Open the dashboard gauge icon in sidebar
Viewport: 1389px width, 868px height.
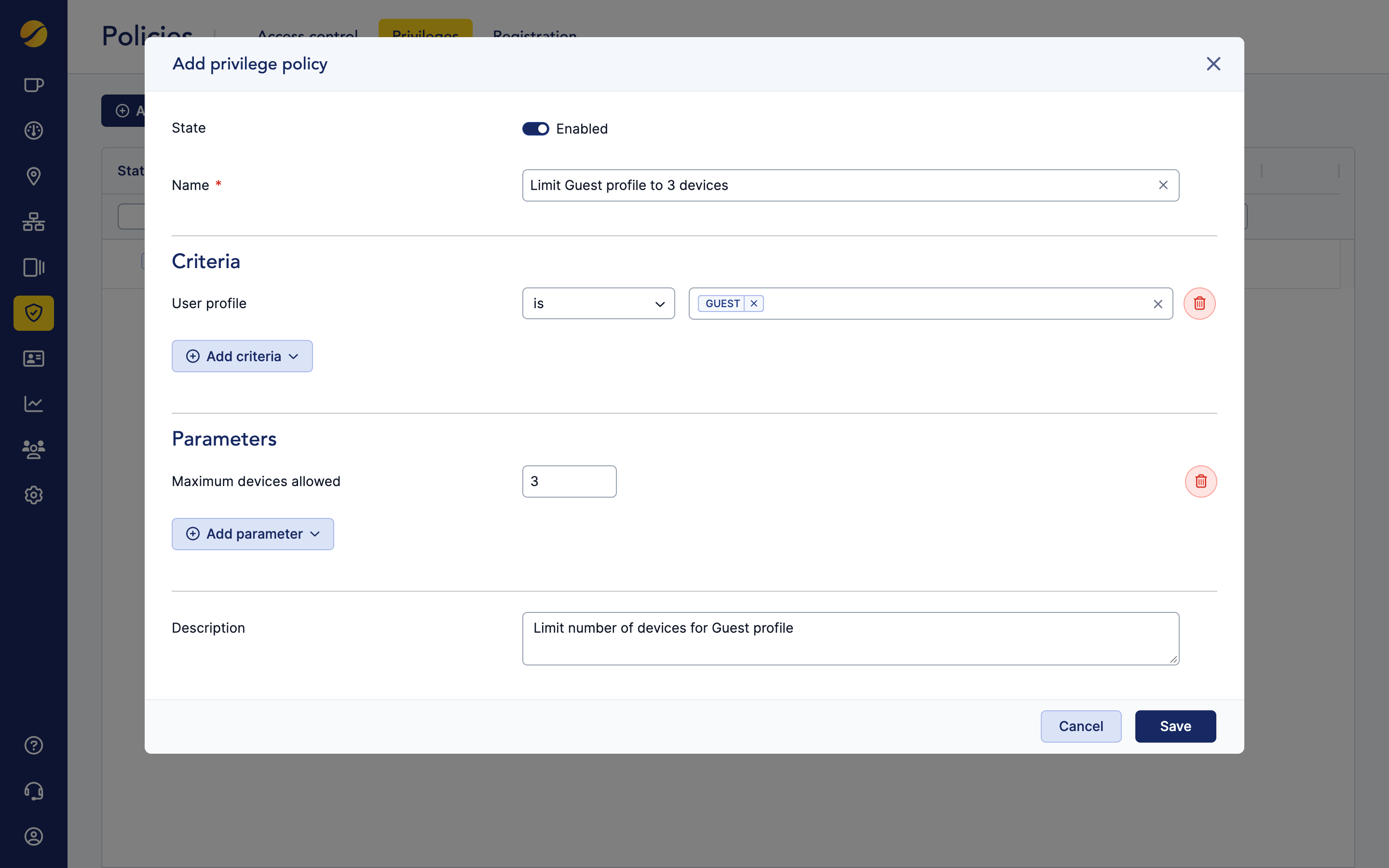pos(33,130)
